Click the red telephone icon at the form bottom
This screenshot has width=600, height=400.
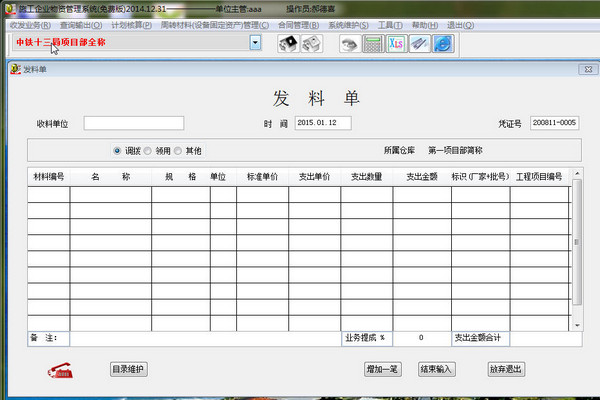60,370
